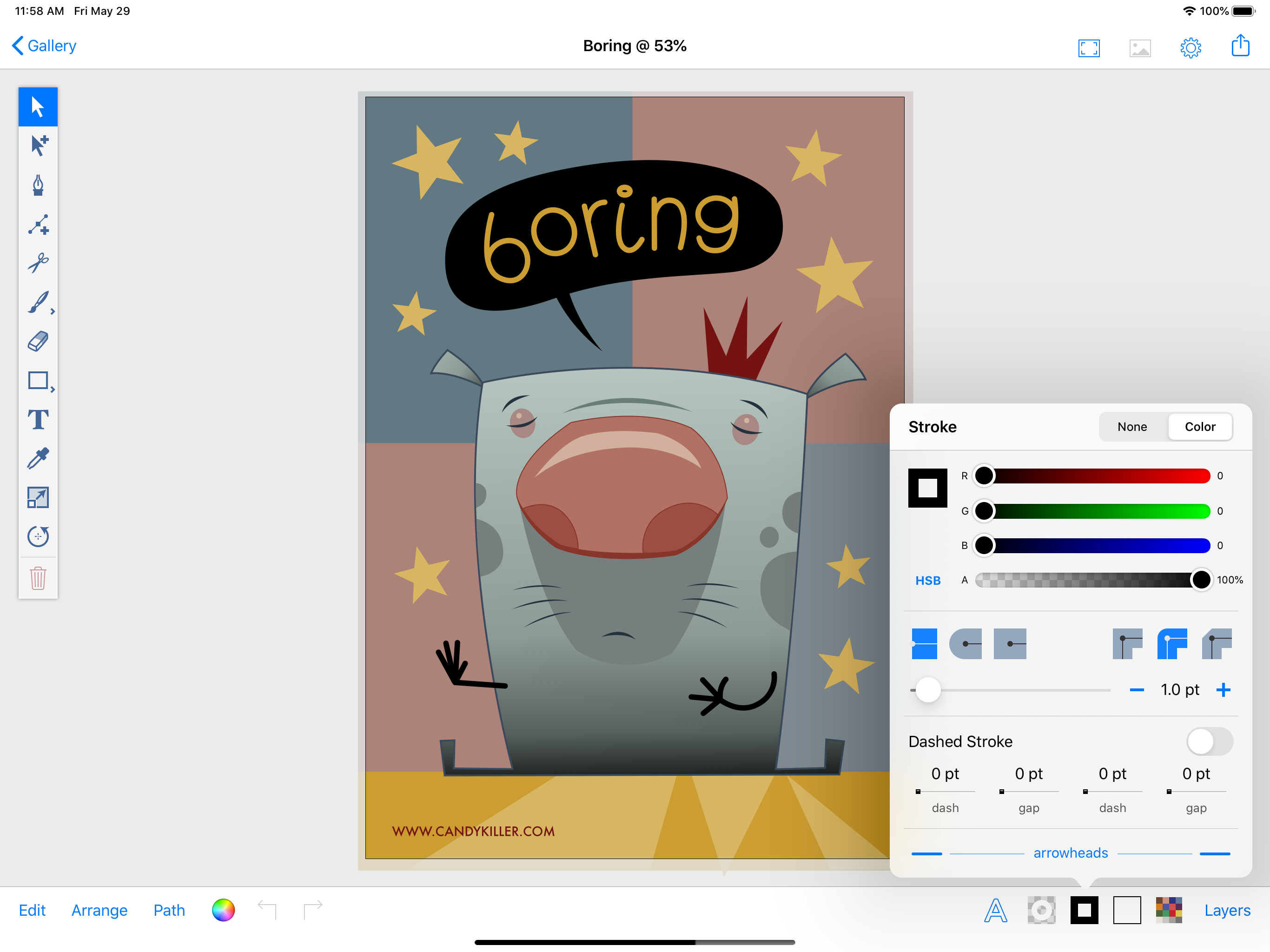Click the arrowheads label

pyautogui.click(x=1071, y=853)
